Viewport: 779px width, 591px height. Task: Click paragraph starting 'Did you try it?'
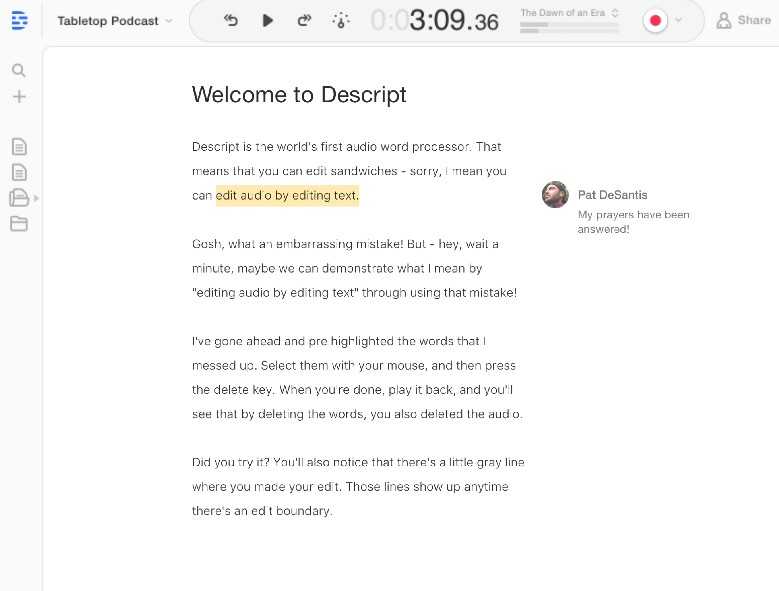(358, 486)
